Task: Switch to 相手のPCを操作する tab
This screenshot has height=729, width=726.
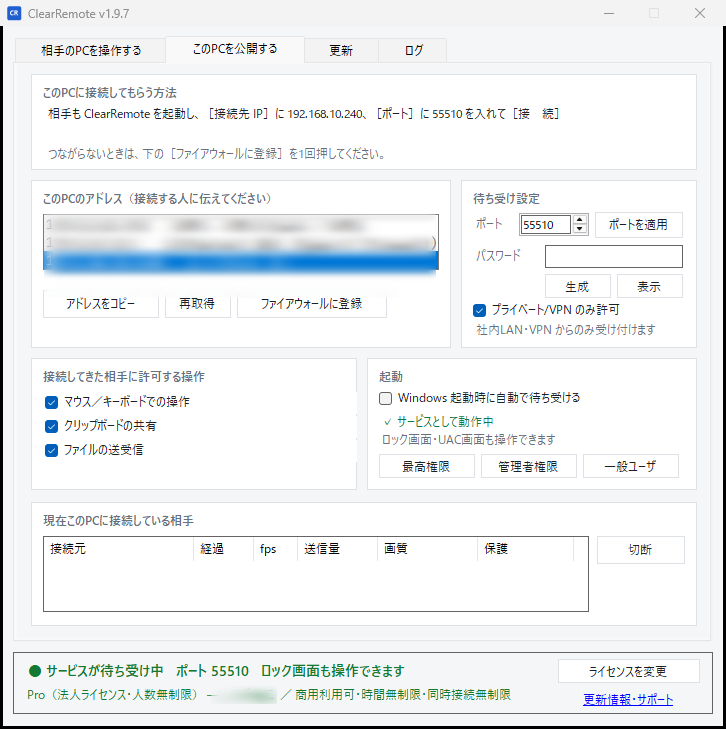Action: (x=91, y=50)
